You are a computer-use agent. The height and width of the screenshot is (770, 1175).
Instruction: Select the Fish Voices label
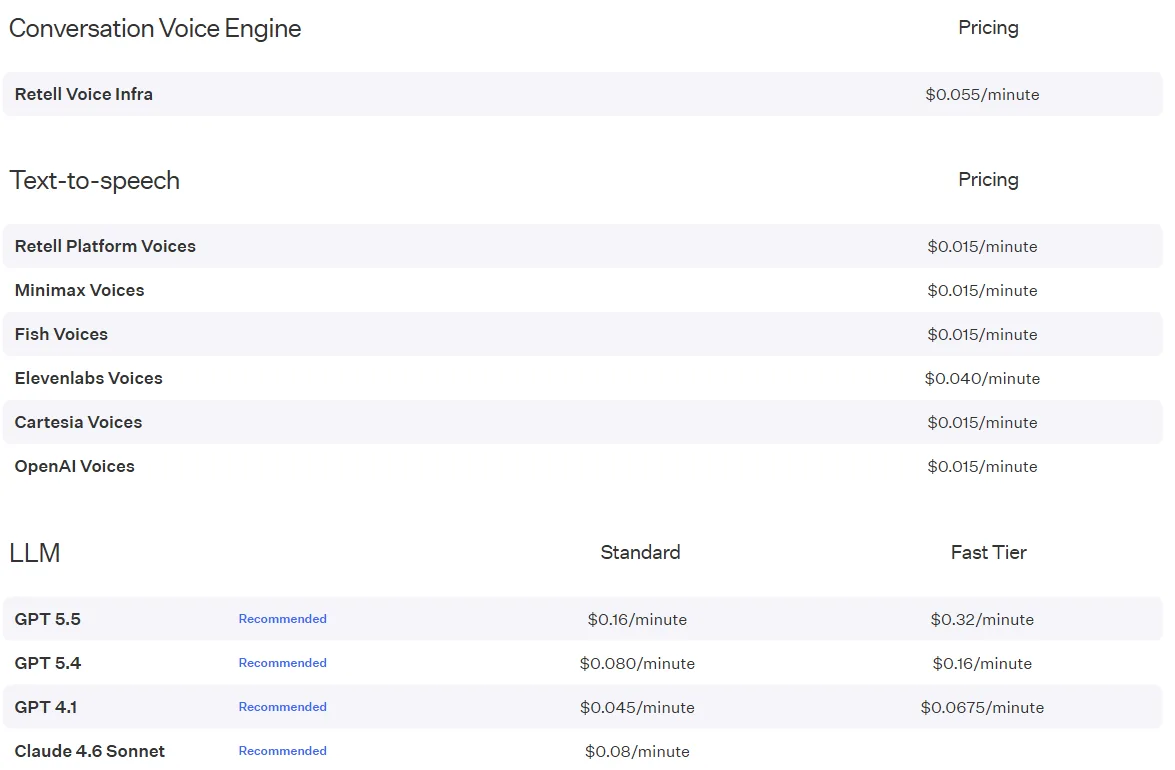61,334
